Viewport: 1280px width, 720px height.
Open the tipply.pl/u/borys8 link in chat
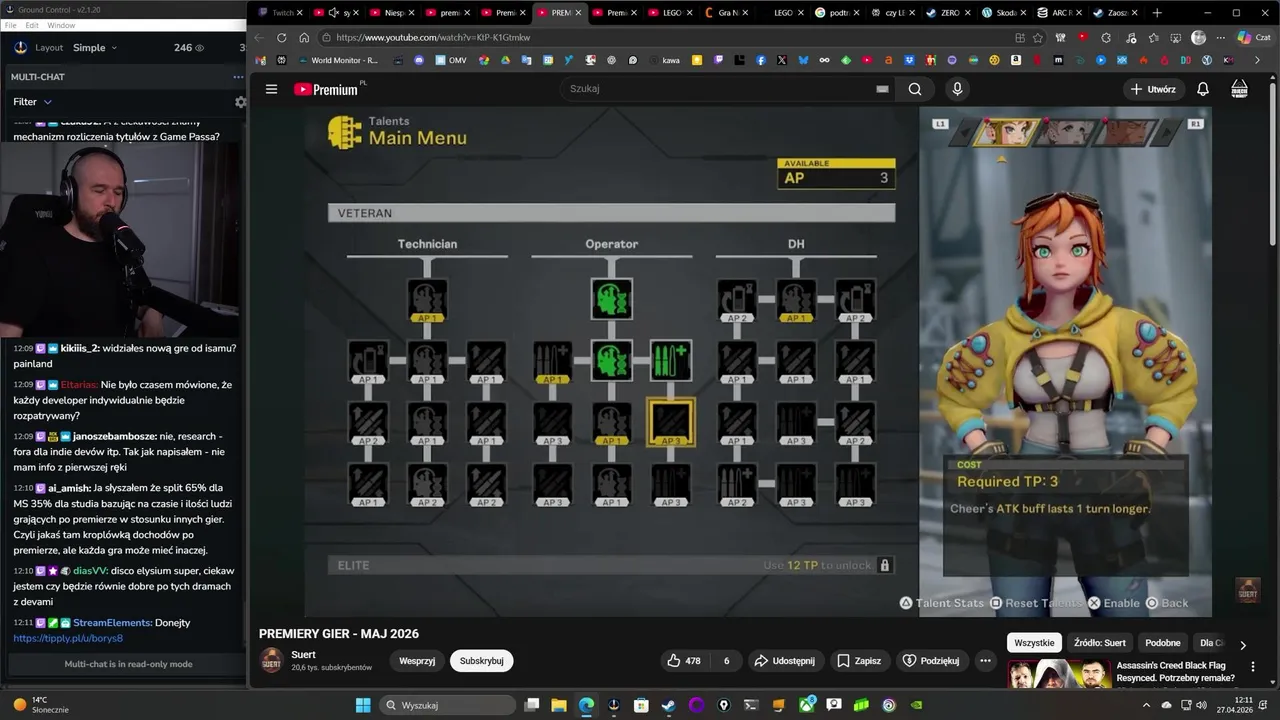68,638
